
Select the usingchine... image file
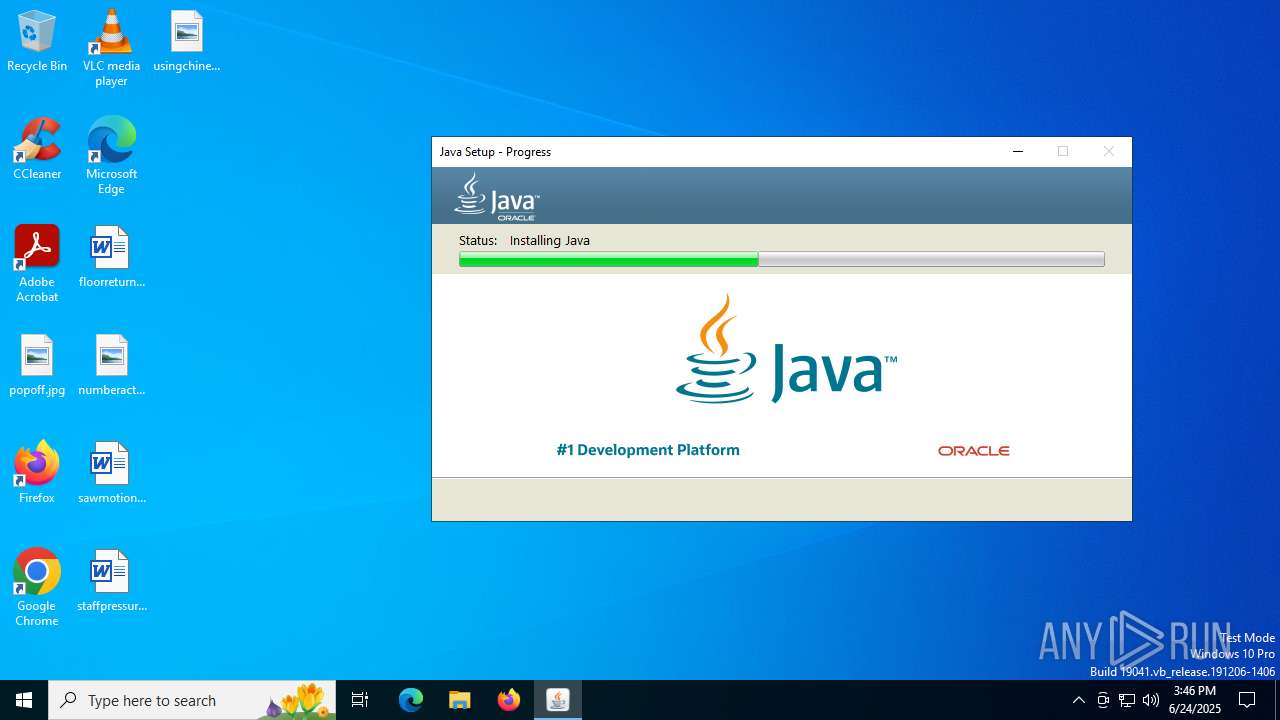pos(187,42)
